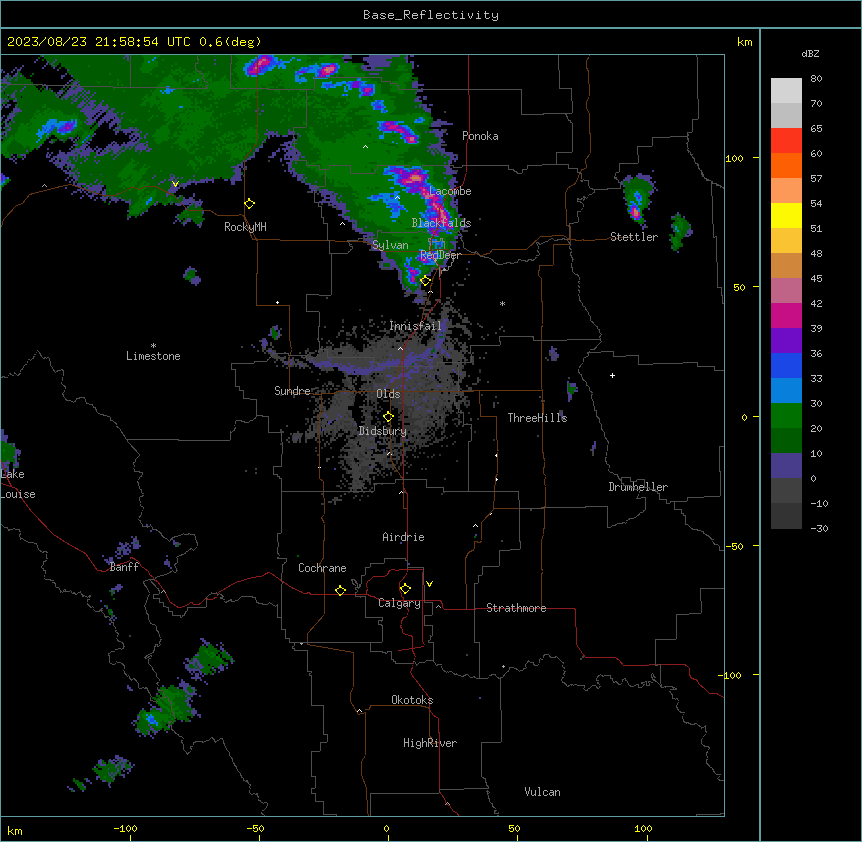Image resolution: width=862 pixels, height=842 pixels.
Task: Click the white asterisk marker above Limestone
Action: pyautogui.click(x=153, y=346)
